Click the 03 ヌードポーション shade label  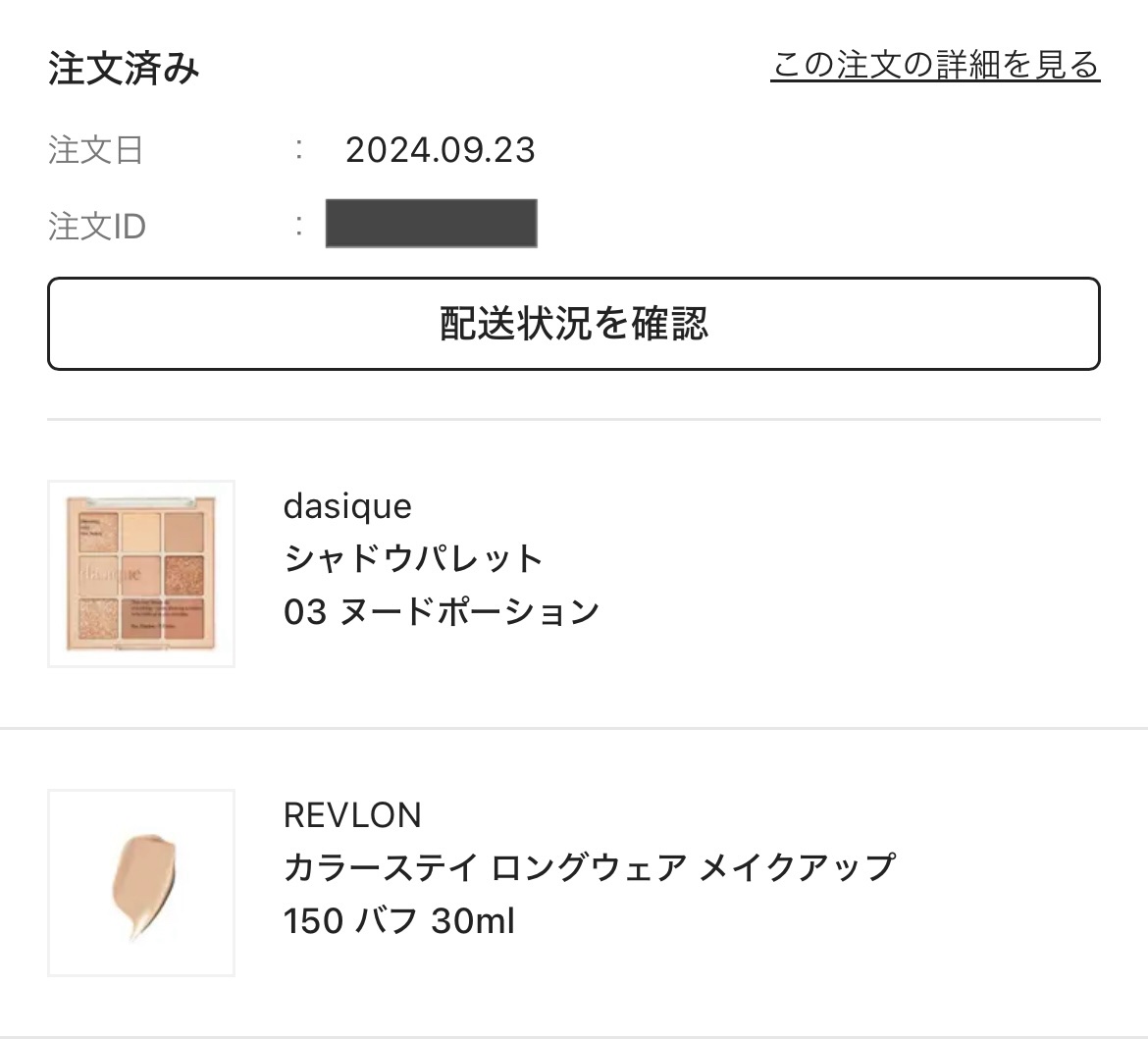442,609
